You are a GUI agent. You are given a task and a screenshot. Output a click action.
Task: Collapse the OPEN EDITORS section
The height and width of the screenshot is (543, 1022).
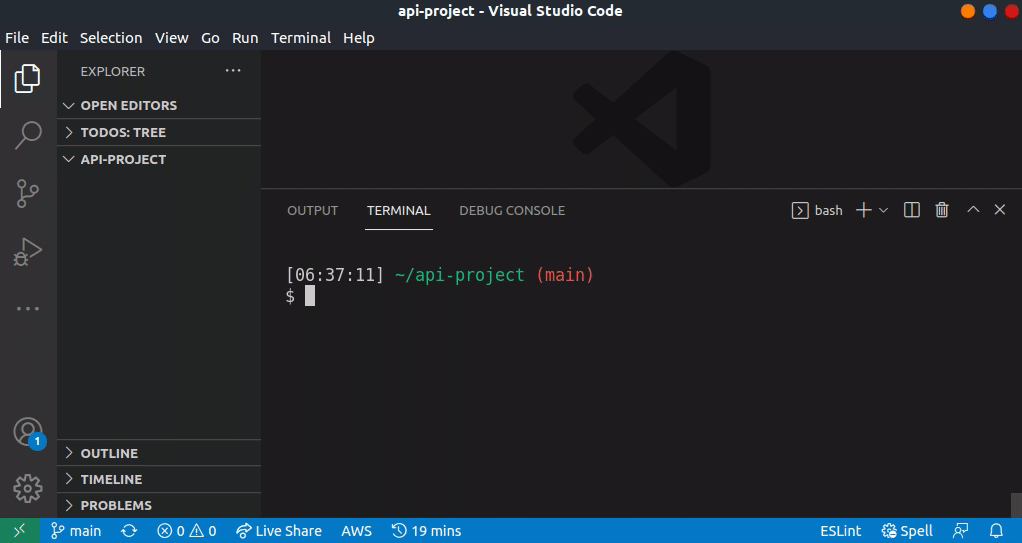coord(159,105)
